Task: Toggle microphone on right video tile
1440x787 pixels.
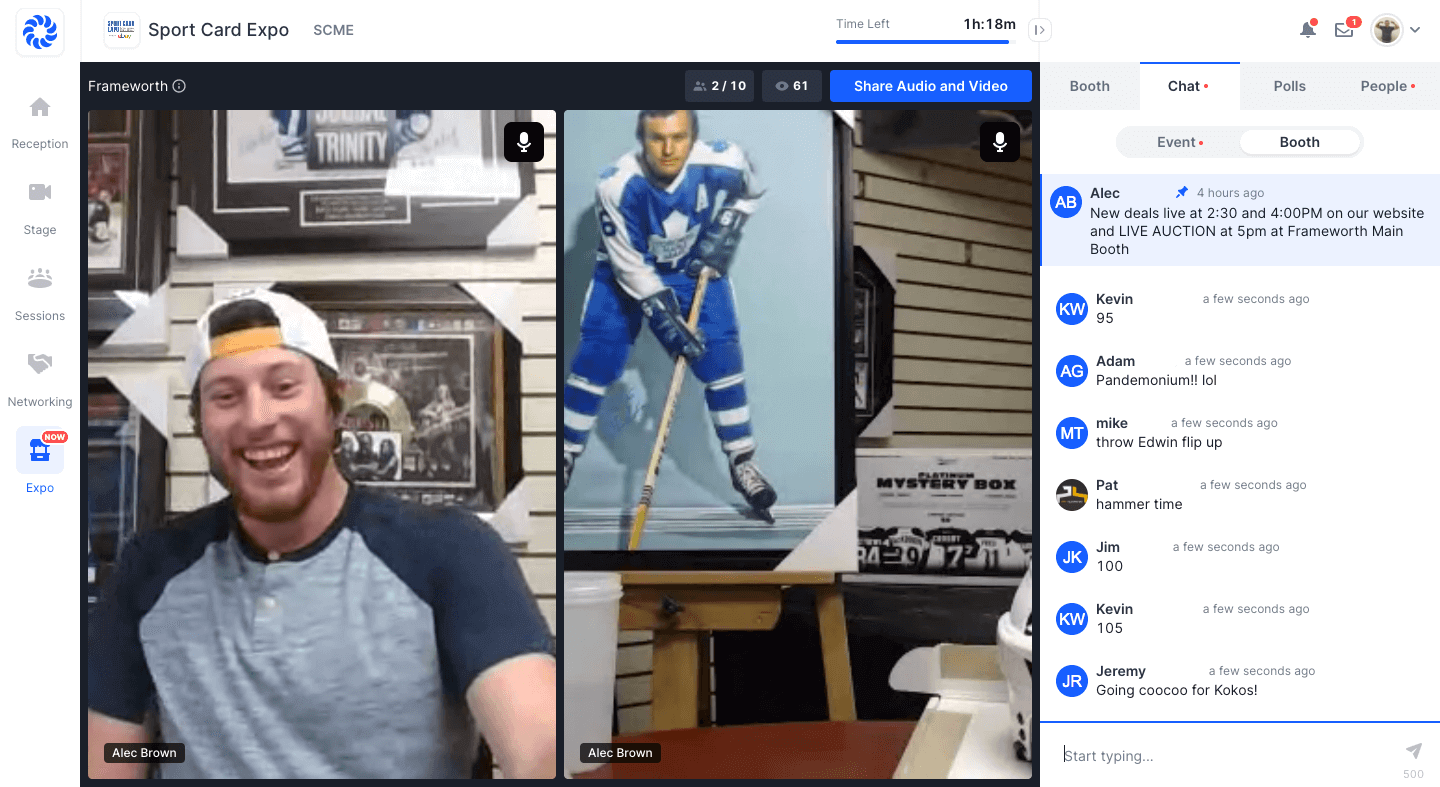Action: [x=1000, y=142]
